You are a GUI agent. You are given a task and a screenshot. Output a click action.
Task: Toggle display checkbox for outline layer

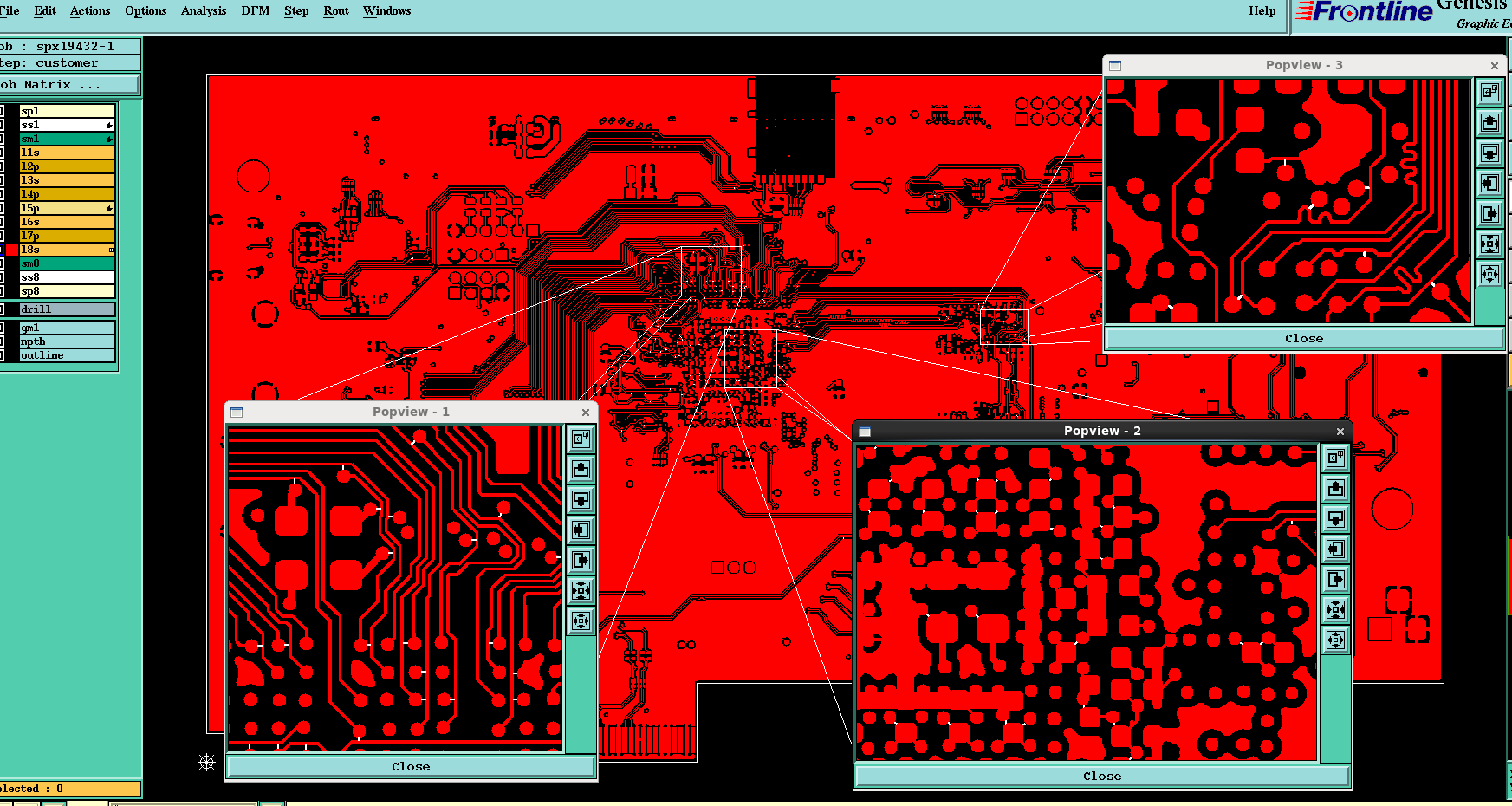[3, 355]
